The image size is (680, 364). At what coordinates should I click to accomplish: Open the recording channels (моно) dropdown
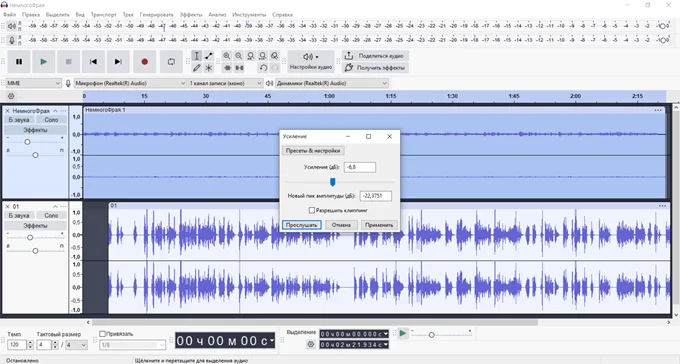click(x=226, y=83)
